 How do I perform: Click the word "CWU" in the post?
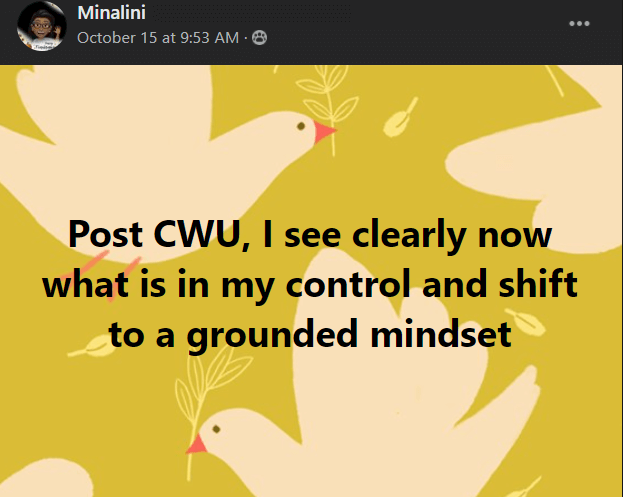point(197,234)
